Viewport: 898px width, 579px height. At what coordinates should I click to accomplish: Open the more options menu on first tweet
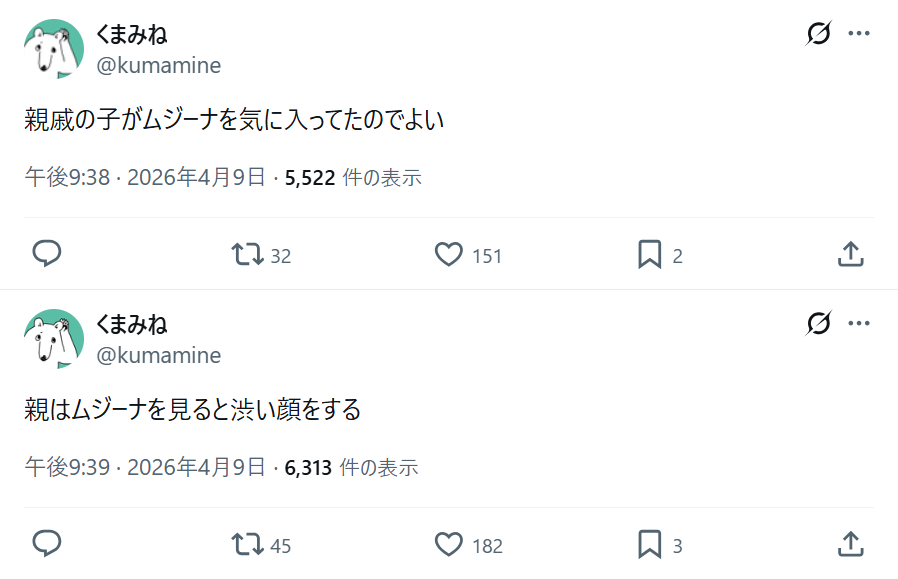click(859, 34)
